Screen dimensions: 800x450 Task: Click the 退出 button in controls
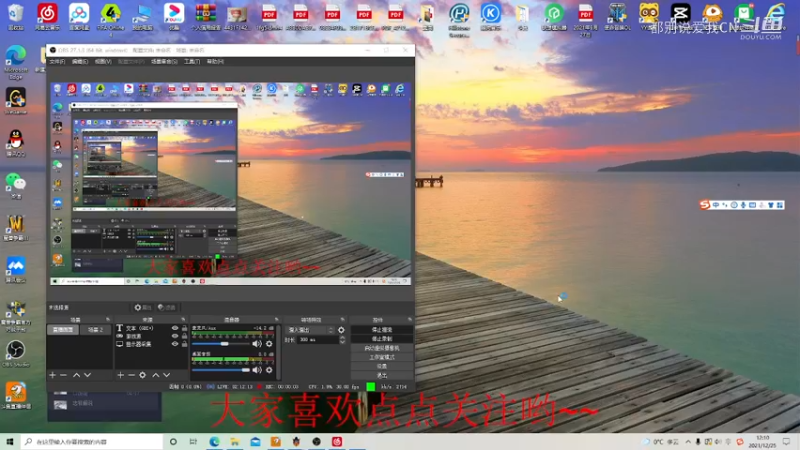pos(382,376)
